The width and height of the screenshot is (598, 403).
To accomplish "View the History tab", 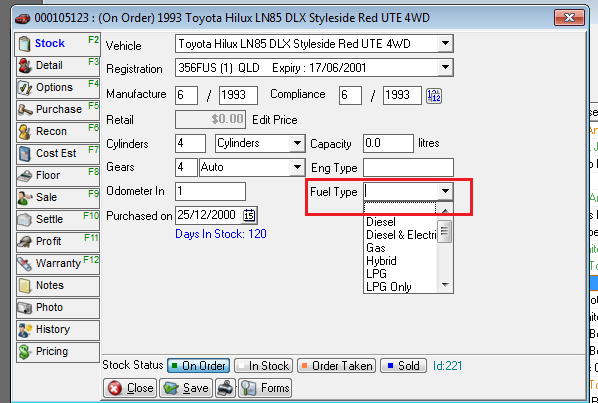I will point(58,330).
